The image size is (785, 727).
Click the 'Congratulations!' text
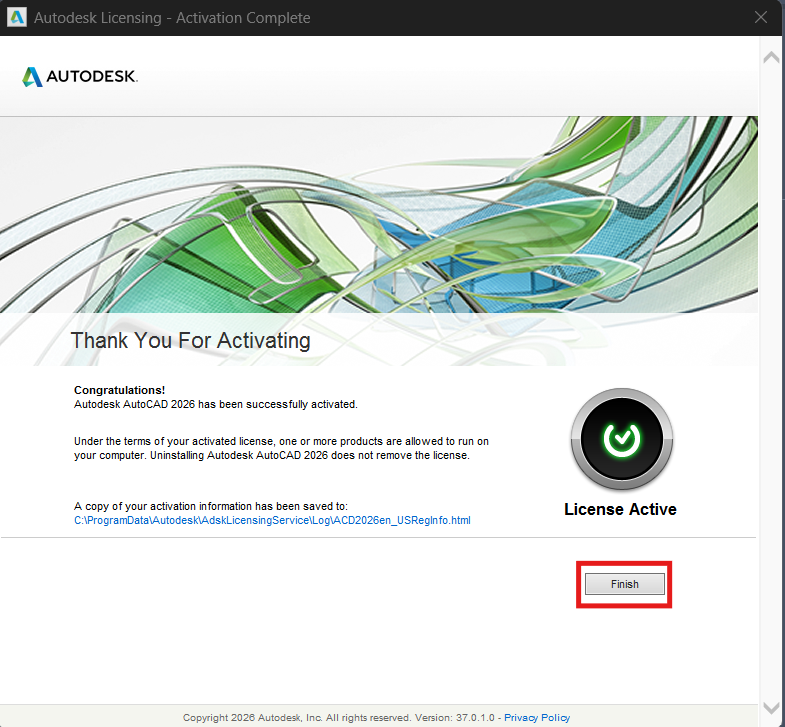pyautogui.click(x=120, y=390)
